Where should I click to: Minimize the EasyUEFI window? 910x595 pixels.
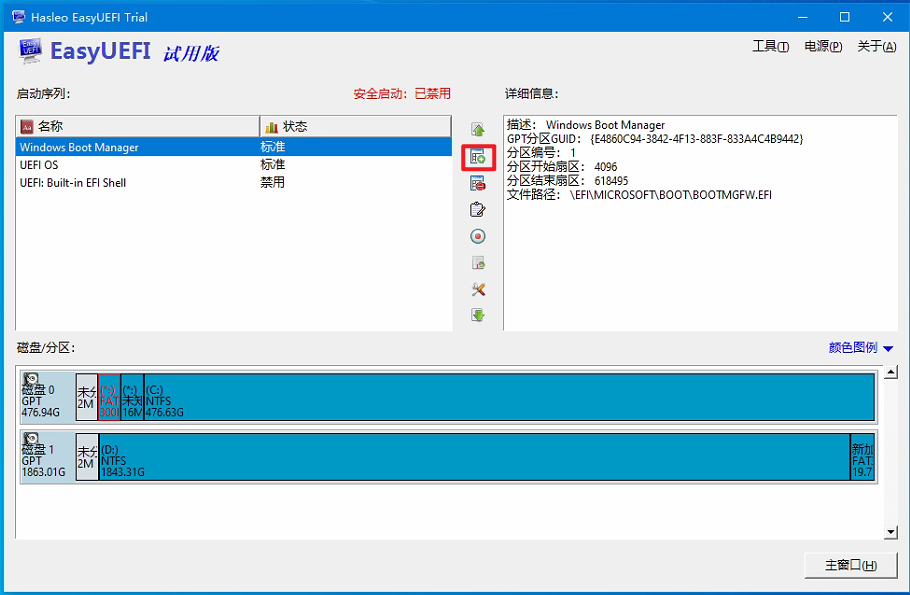[802, 17]
